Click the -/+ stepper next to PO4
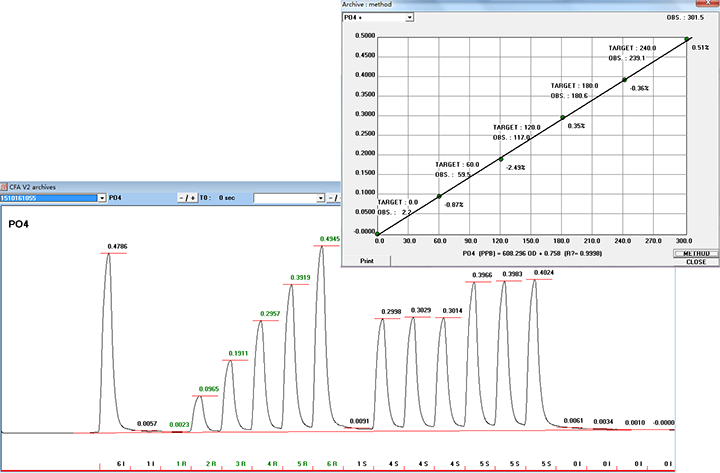The width and height of the screenshot is (720, 473). [x=187, y=198]
